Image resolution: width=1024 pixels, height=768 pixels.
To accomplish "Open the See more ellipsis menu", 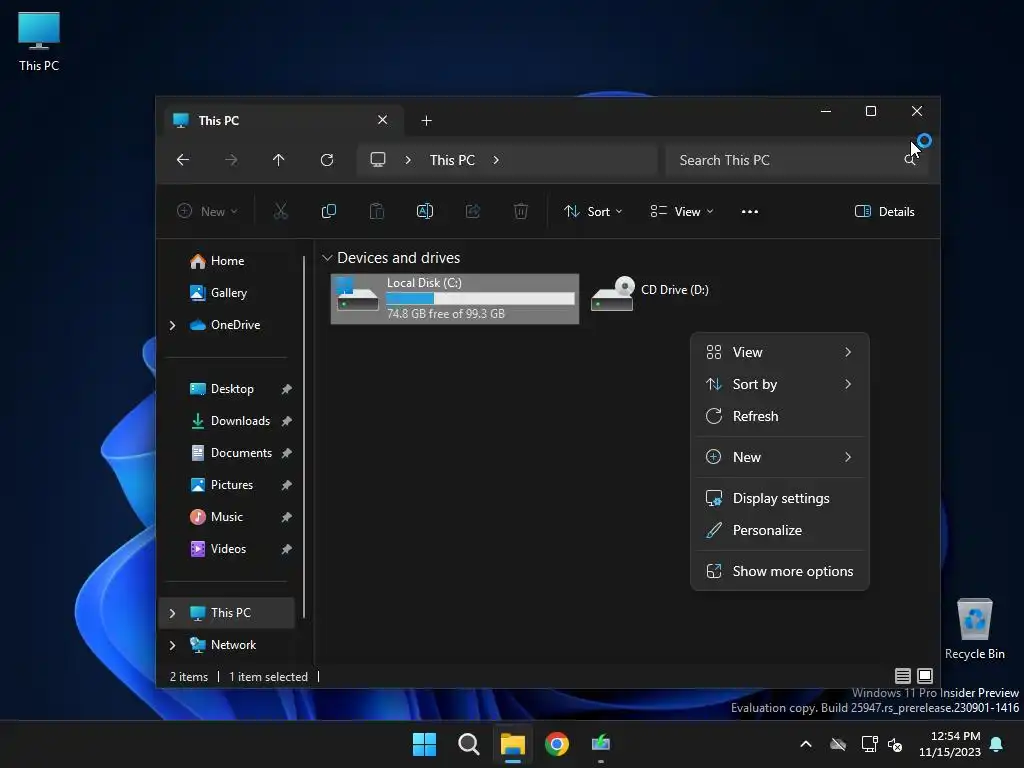I will coord(750,212).
